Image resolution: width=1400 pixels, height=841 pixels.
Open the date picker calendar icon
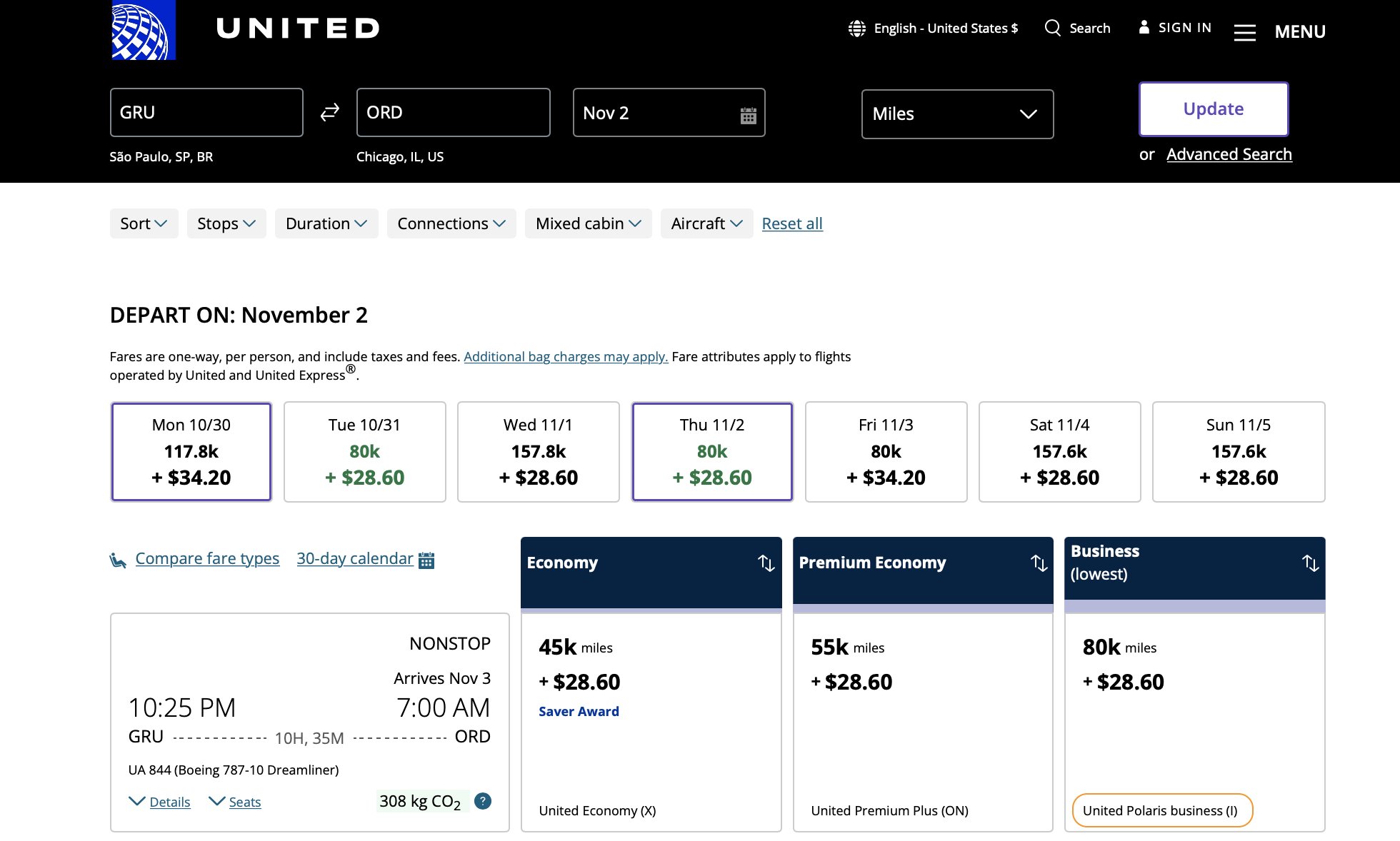748,115
